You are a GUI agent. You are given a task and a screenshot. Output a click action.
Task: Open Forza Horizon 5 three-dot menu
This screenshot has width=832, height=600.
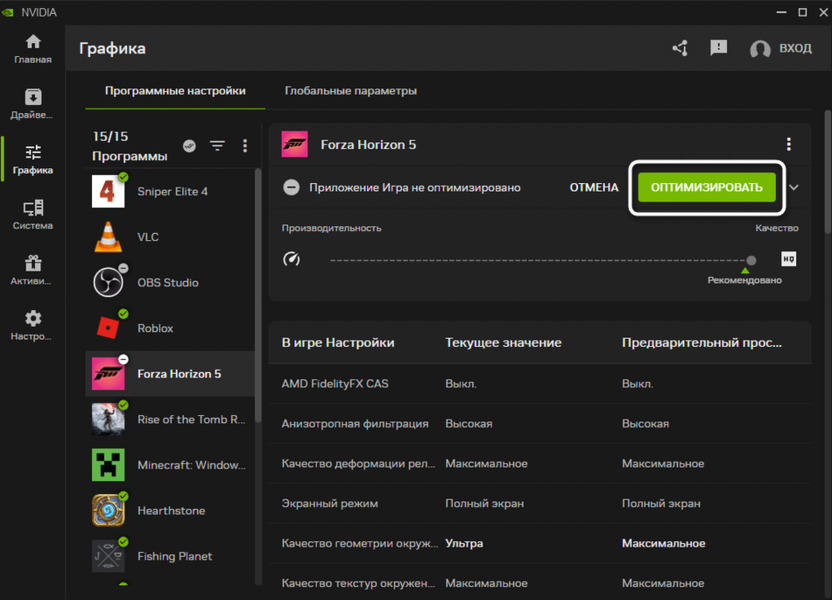tap(788, 145)
